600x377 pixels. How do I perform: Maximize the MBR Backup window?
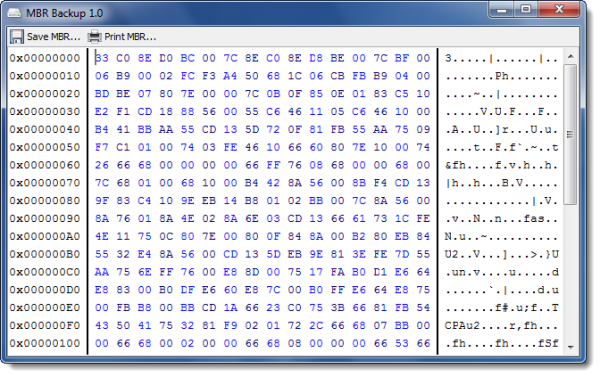526,9
